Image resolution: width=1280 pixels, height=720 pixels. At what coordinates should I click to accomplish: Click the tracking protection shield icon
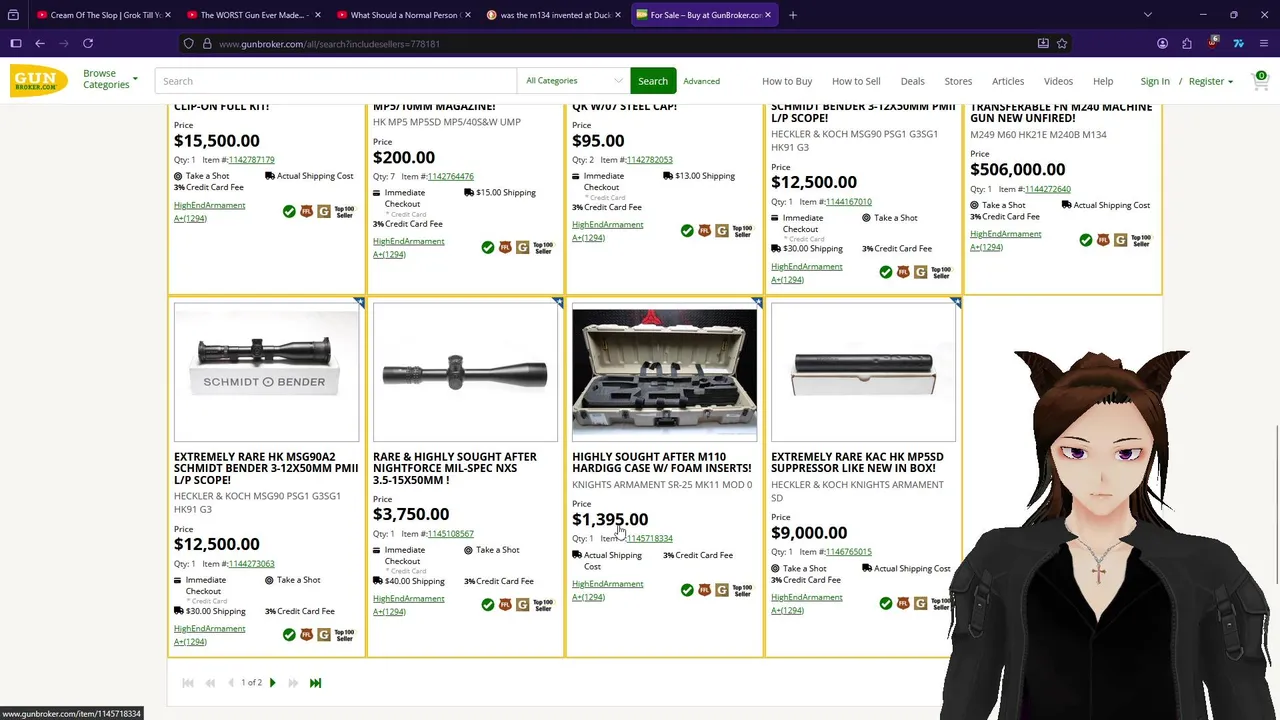188,44
